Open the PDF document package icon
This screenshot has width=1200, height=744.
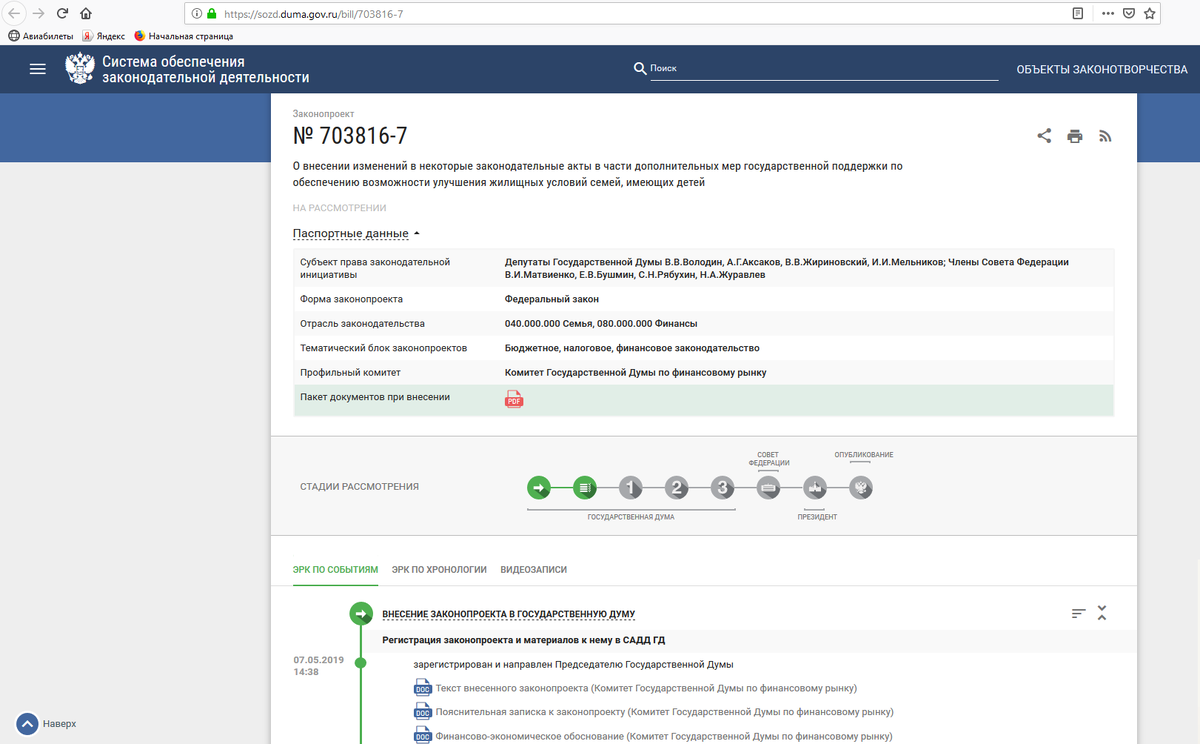[514, 399]
